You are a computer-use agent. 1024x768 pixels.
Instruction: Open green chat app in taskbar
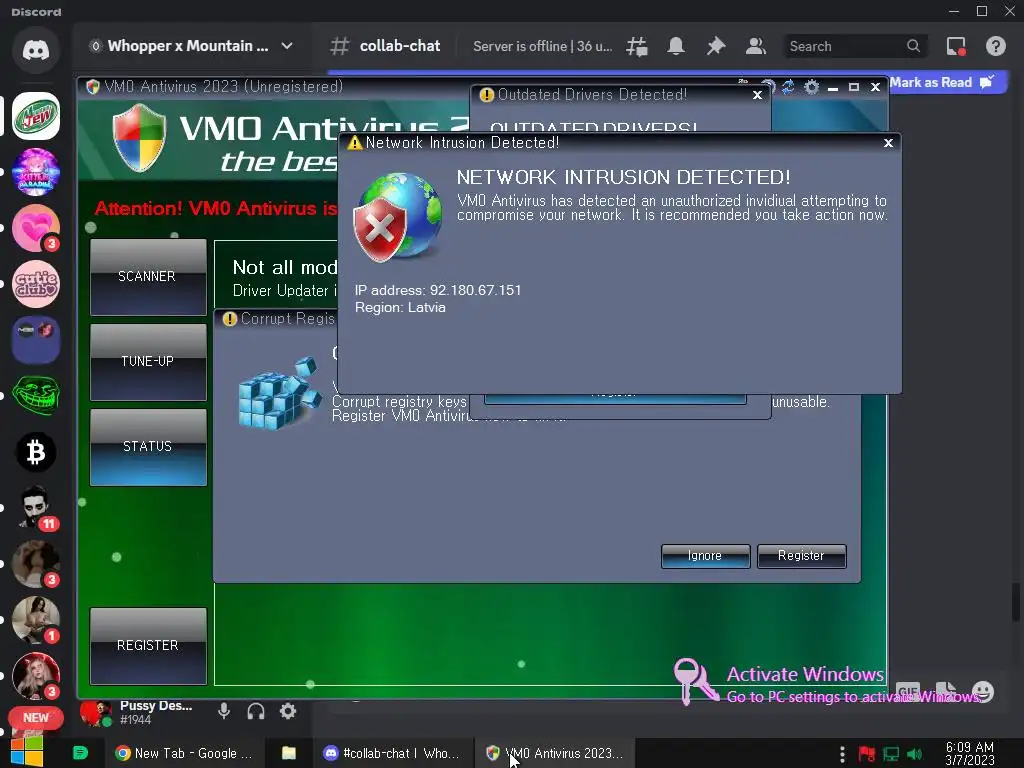80,753
